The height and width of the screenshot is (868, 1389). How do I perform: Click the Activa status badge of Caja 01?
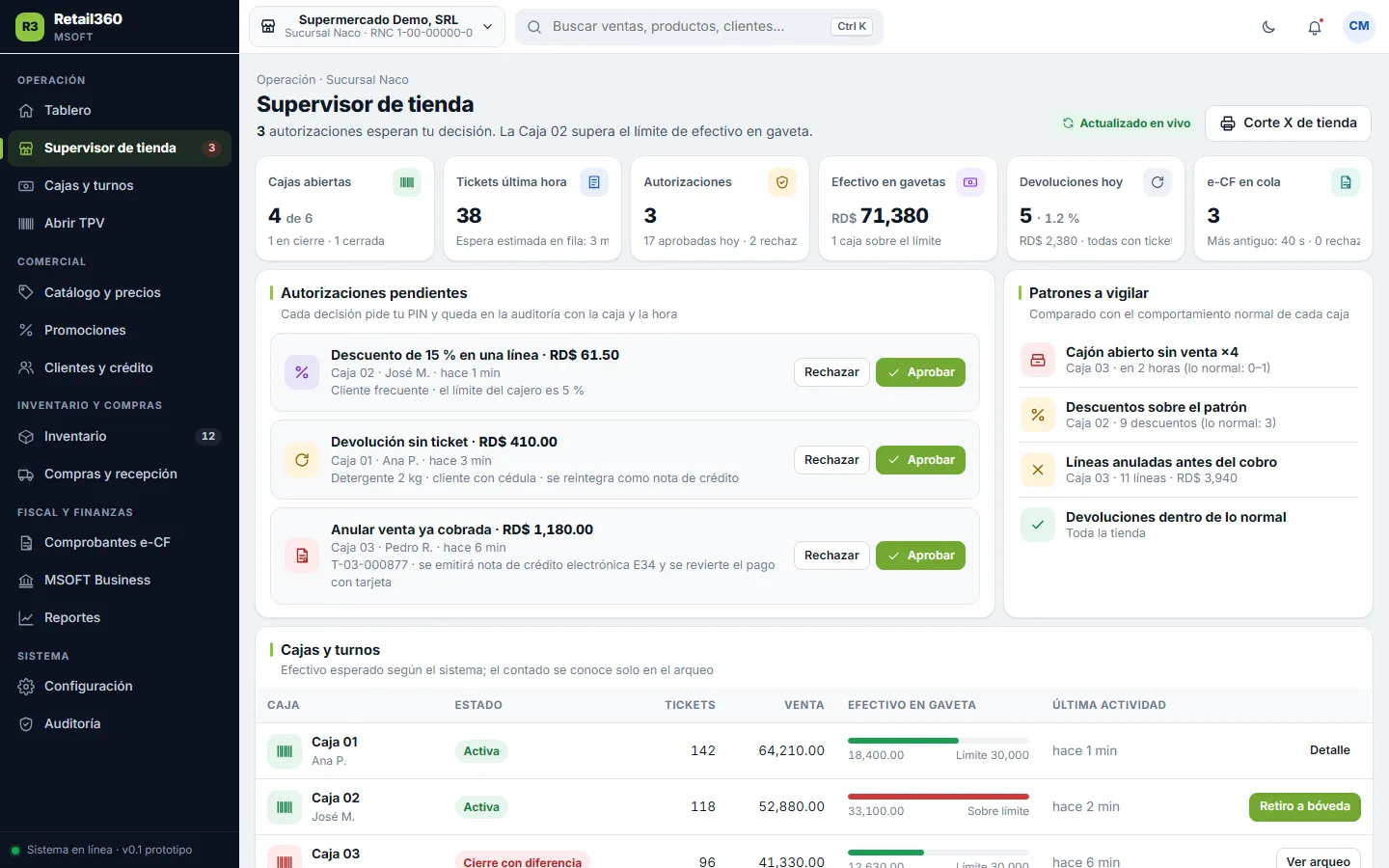[x=481, y=751]
